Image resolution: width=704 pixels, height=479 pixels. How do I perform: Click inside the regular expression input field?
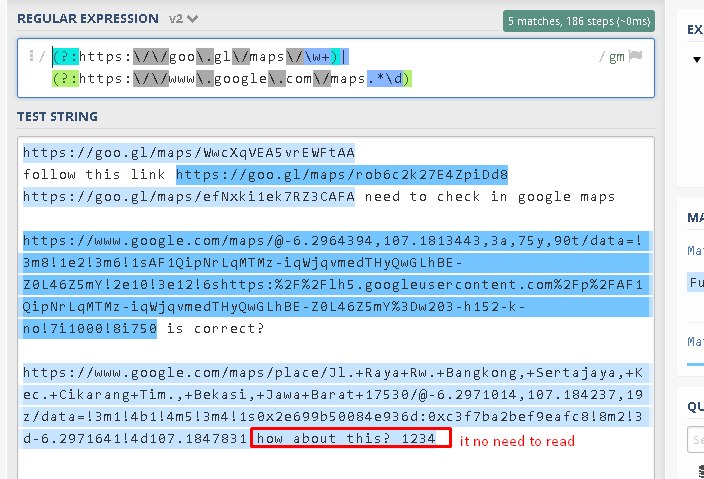click(336, 68)
